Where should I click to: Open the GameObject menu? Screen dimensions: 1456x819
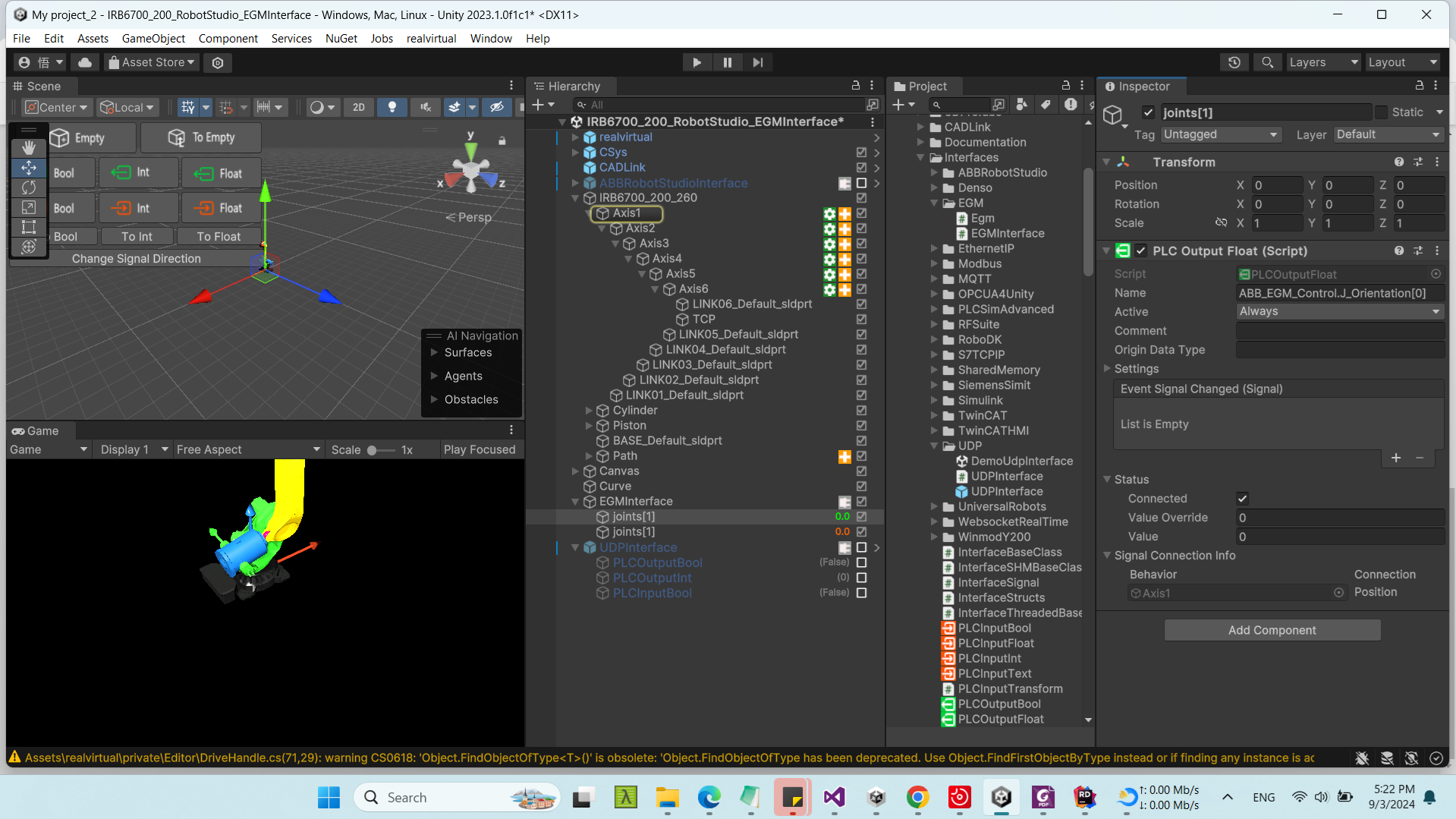pos(153,38)
